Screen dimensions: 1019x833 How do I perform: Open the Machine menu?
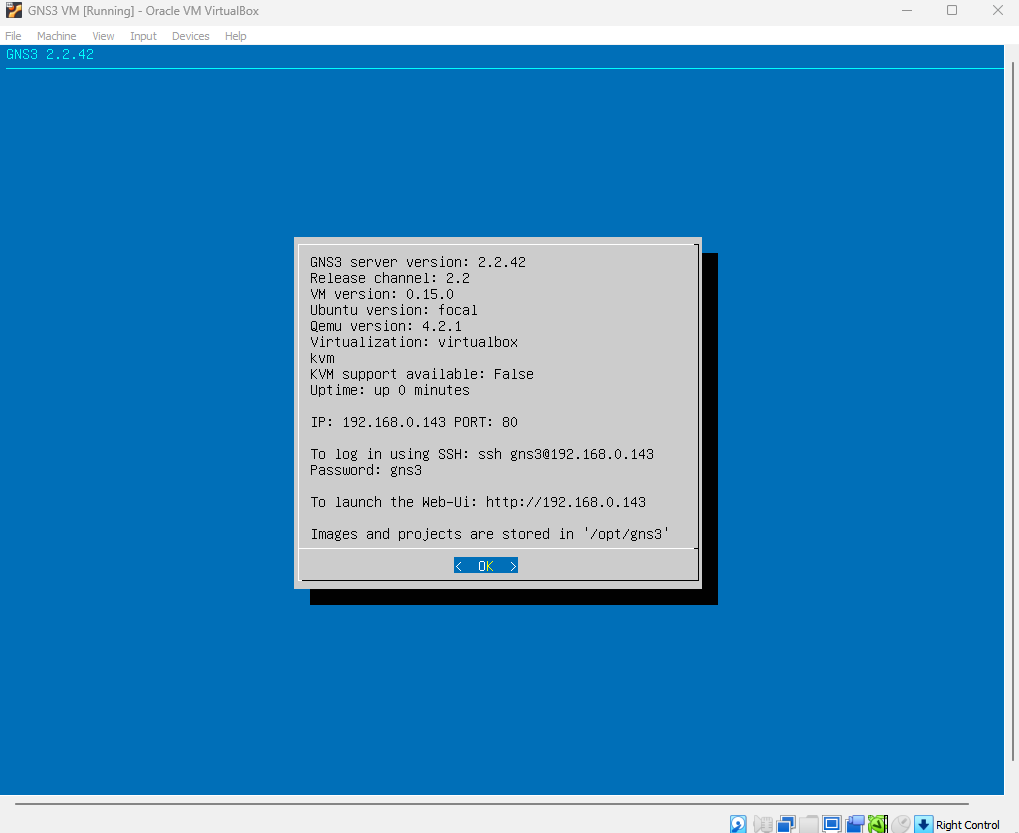coord(56,36)
